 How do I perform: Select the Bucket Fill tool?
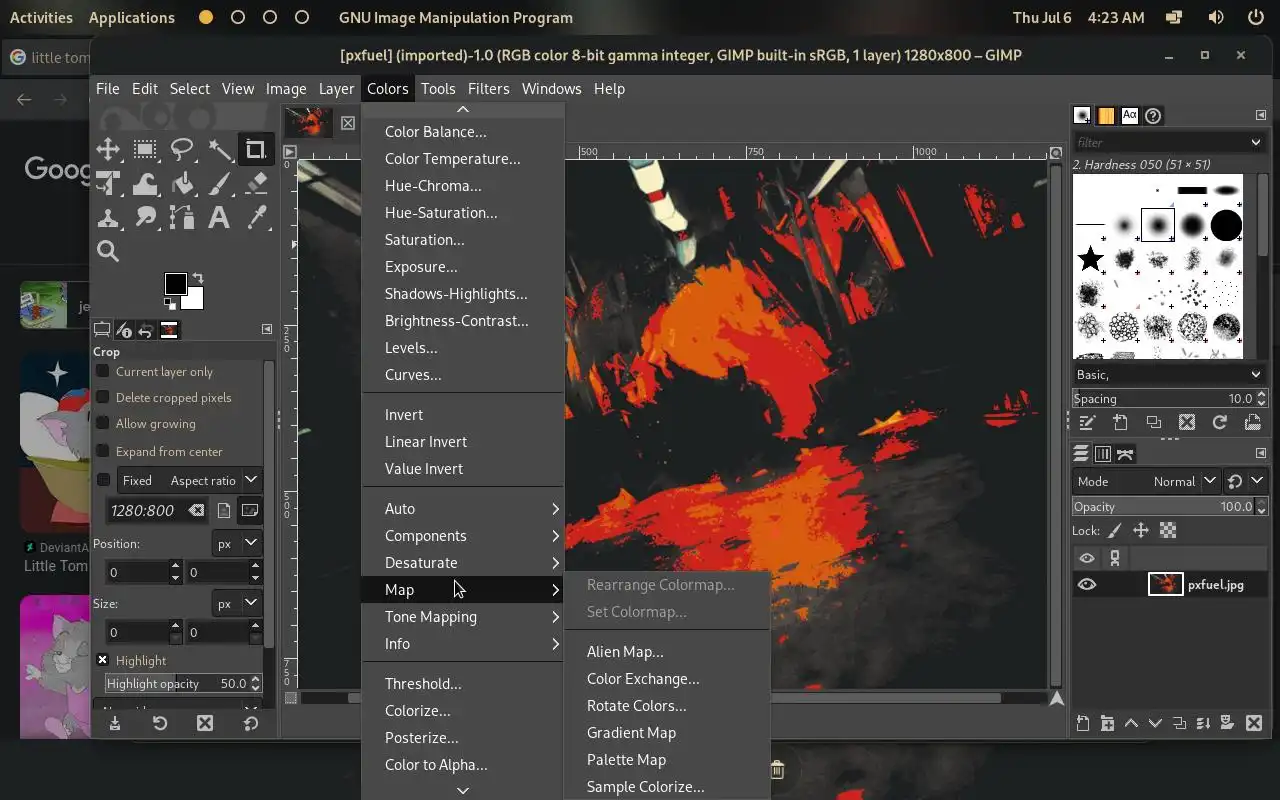182,184
